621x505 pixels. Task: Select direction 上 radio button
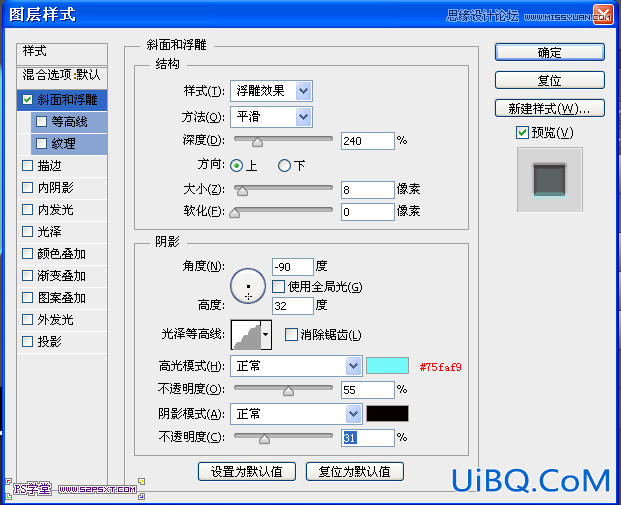click(x=236, y=165)
